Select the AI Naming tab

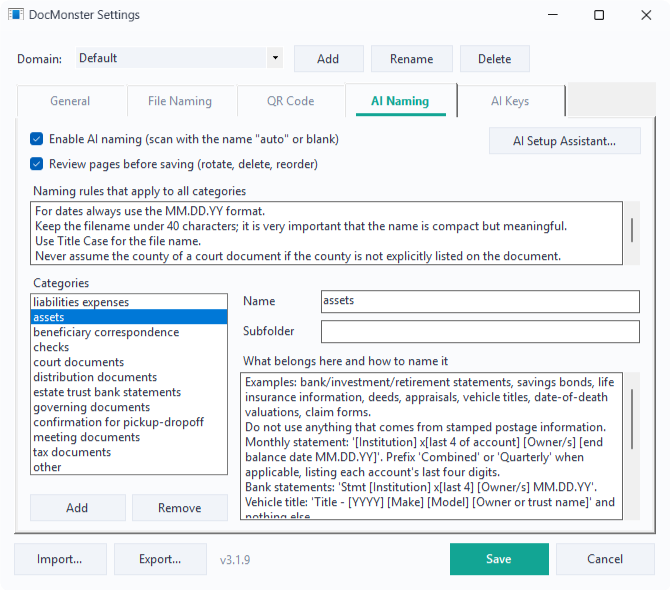400,101
